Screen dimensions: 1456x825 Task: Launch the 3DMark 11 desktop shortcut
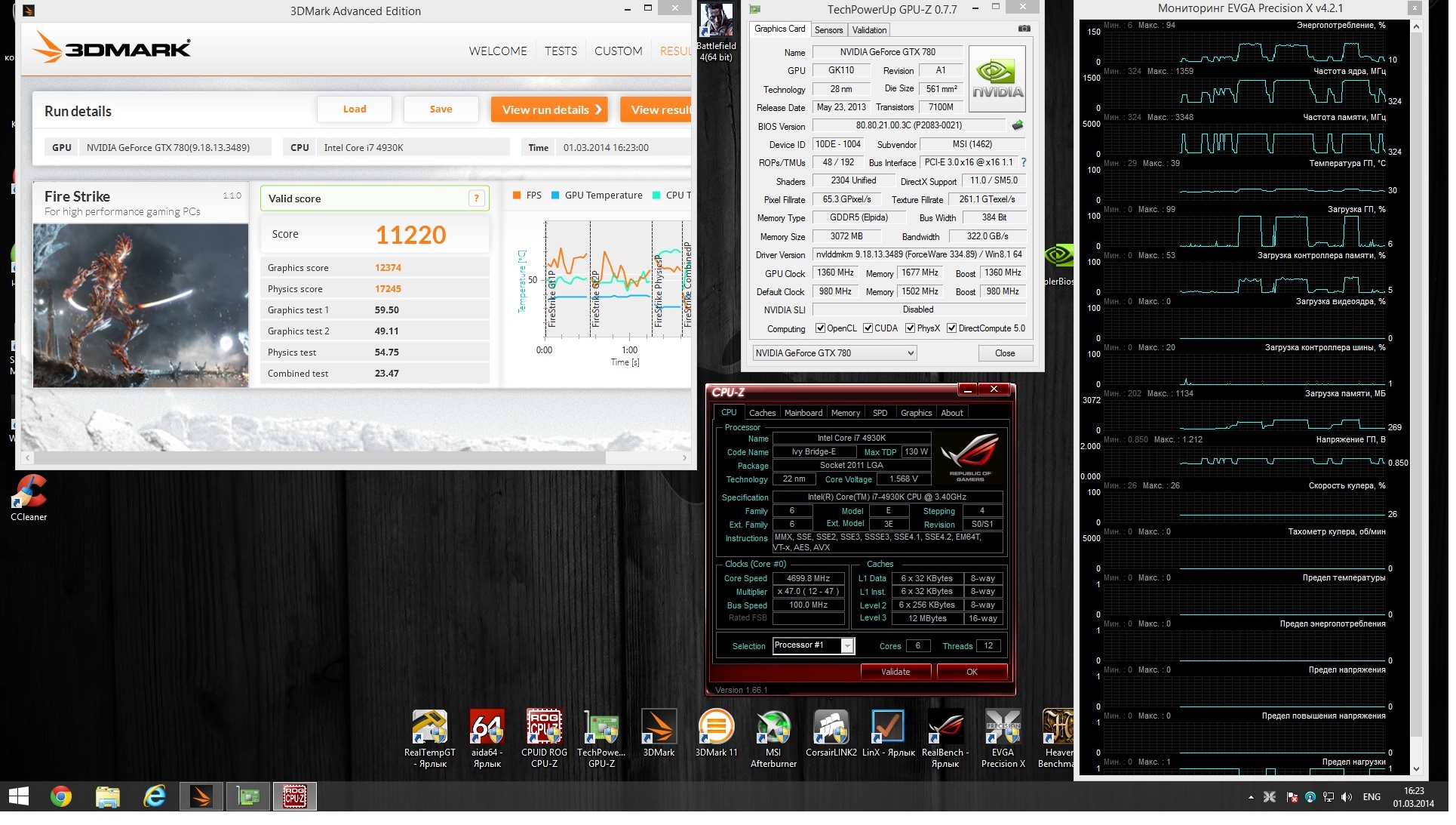tap(717, 734)
